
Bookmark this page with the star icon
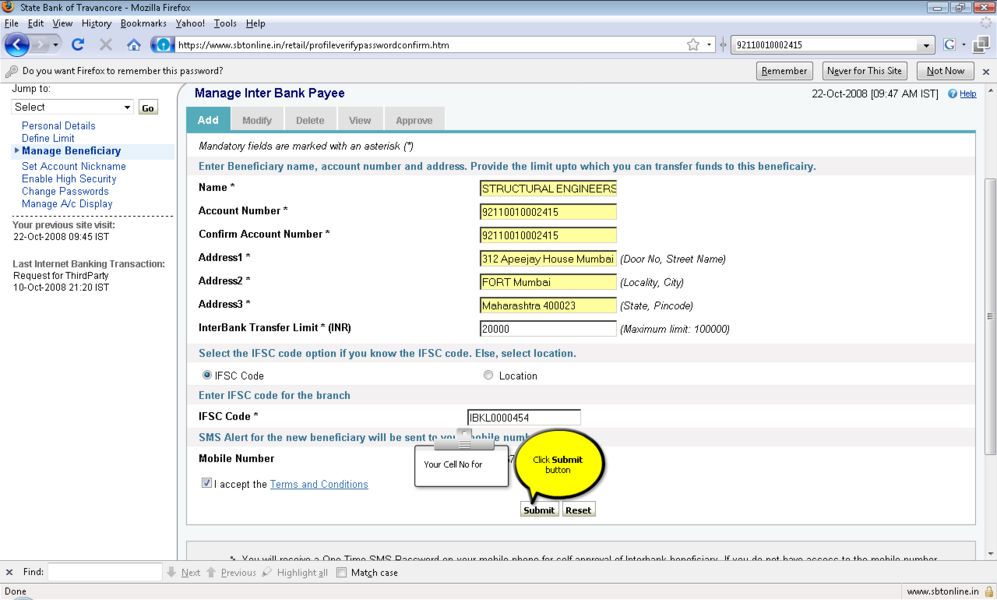(693, 45)
